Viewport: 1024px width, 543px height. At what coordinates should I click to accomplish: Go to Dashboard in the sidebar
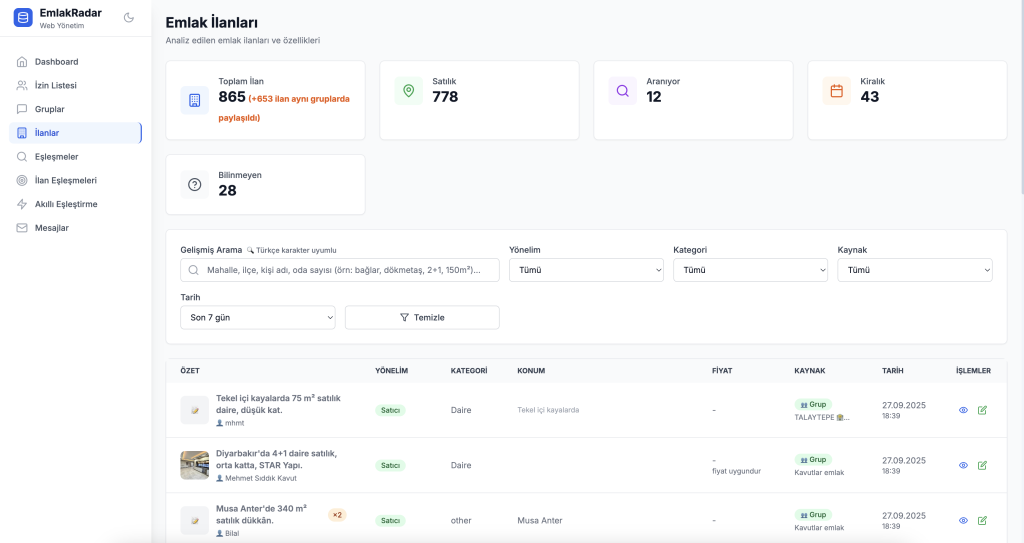[56, 62]
